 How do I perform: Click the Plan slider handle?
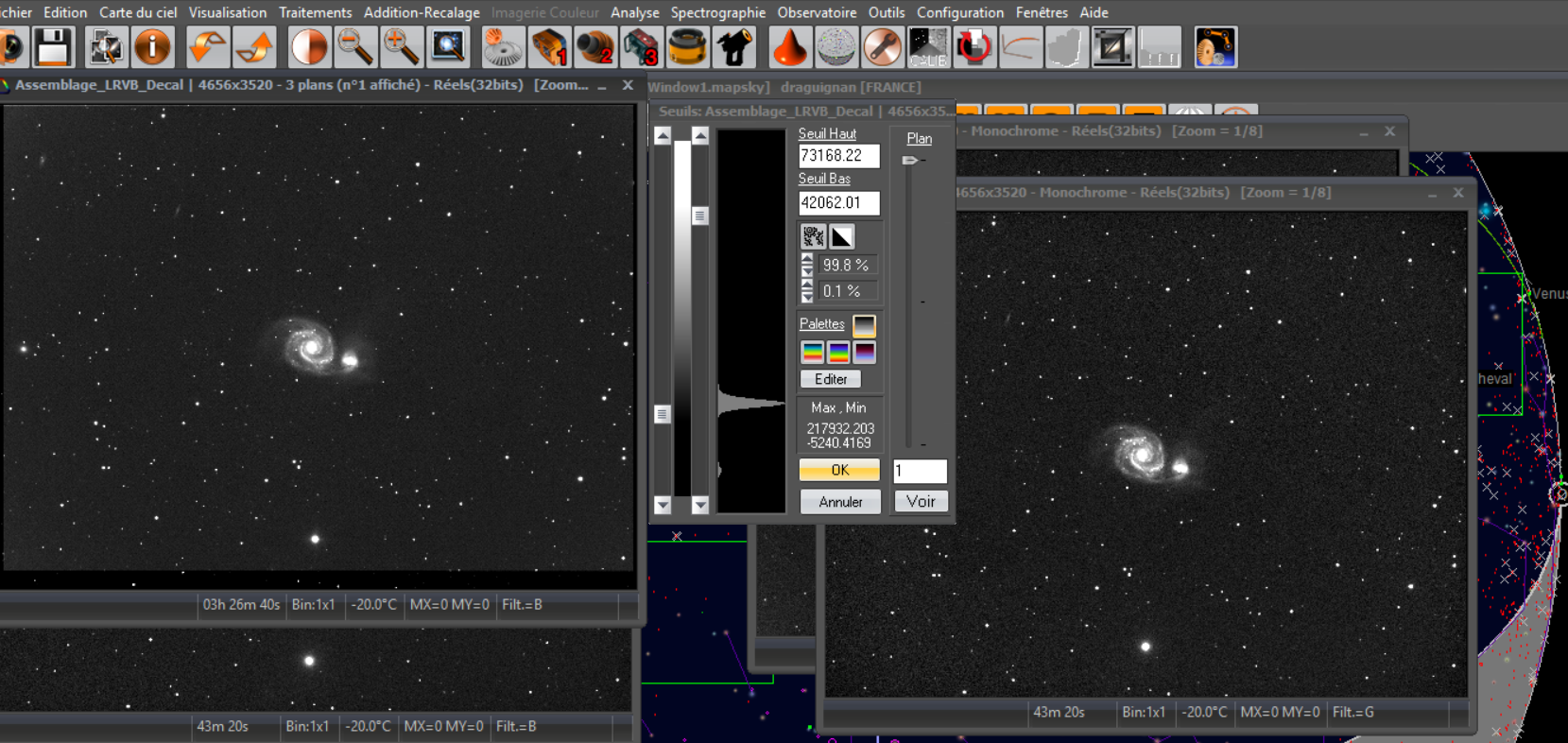(910, 161)
